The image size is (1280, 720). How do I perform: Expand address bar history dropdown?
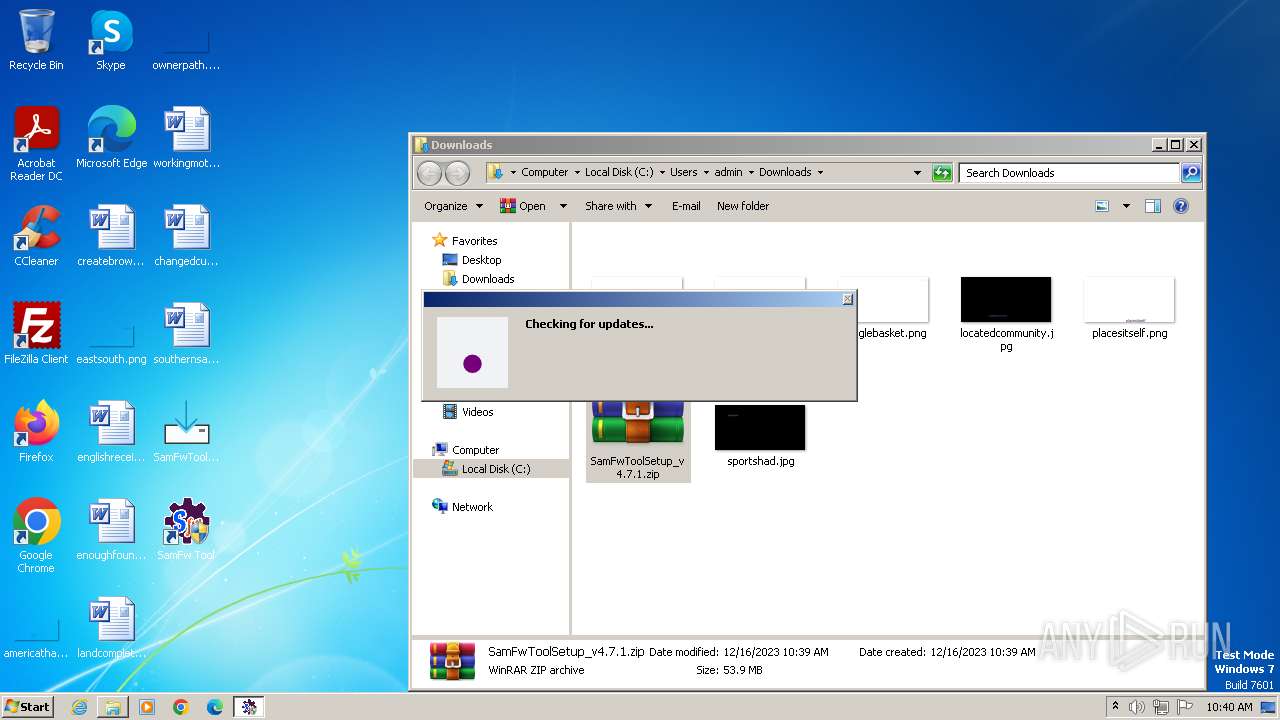(917, 173)
